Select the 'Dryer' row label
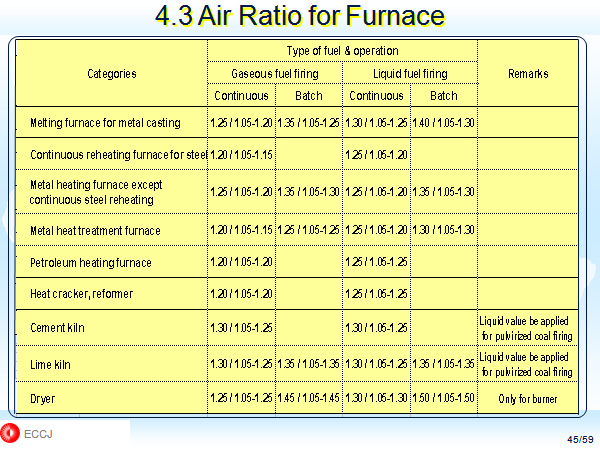This screenshot has width=600, height=450. (x=45, y=398)
